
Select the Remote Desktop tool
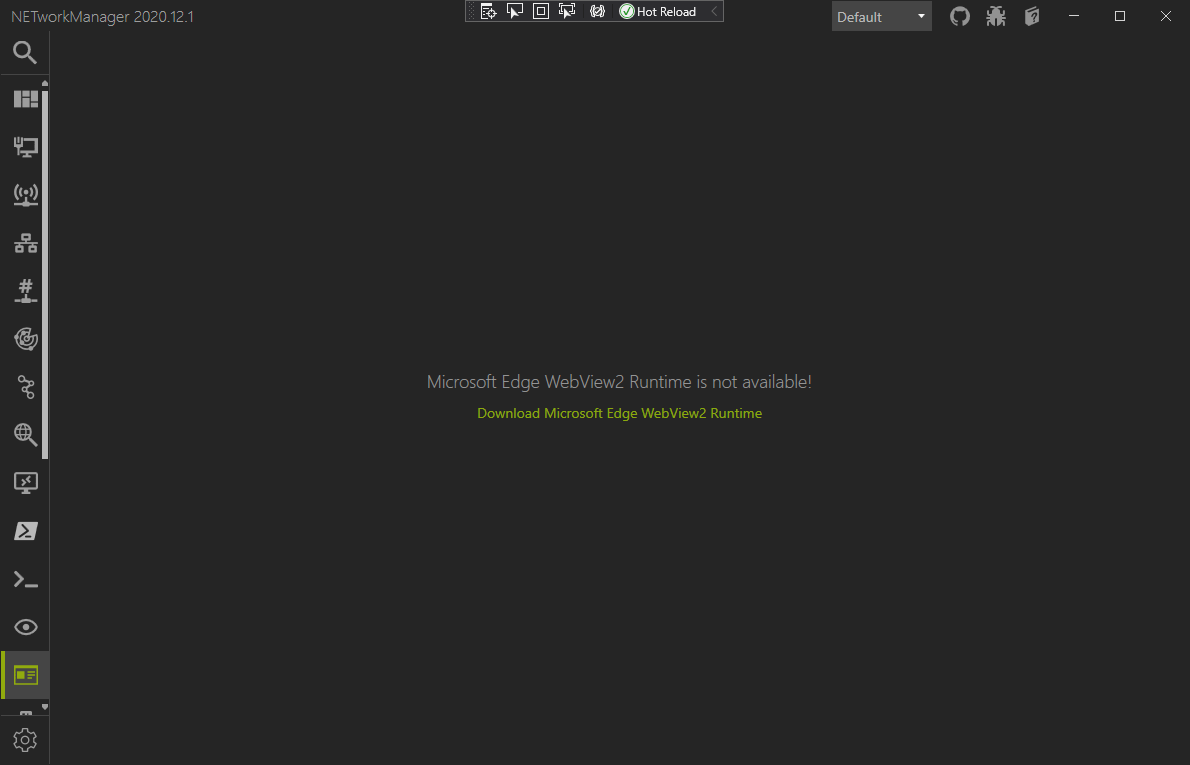[x=25, y=483]
